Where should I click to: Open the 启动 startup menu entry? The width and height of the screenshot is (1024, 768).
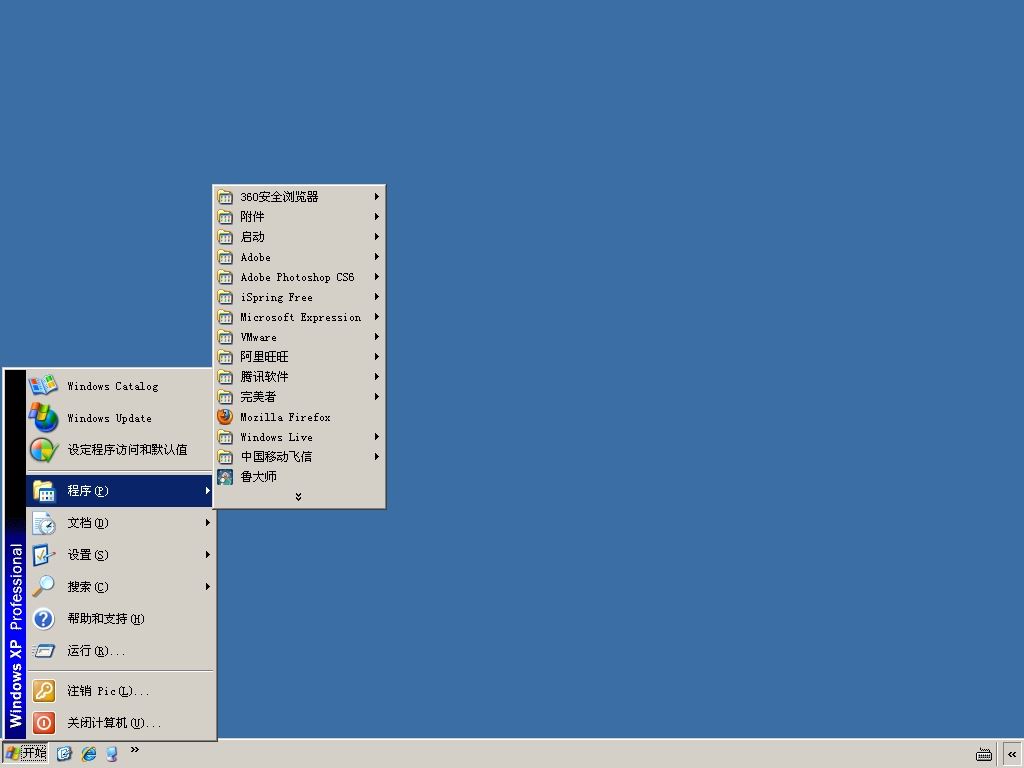coord(299,236)
